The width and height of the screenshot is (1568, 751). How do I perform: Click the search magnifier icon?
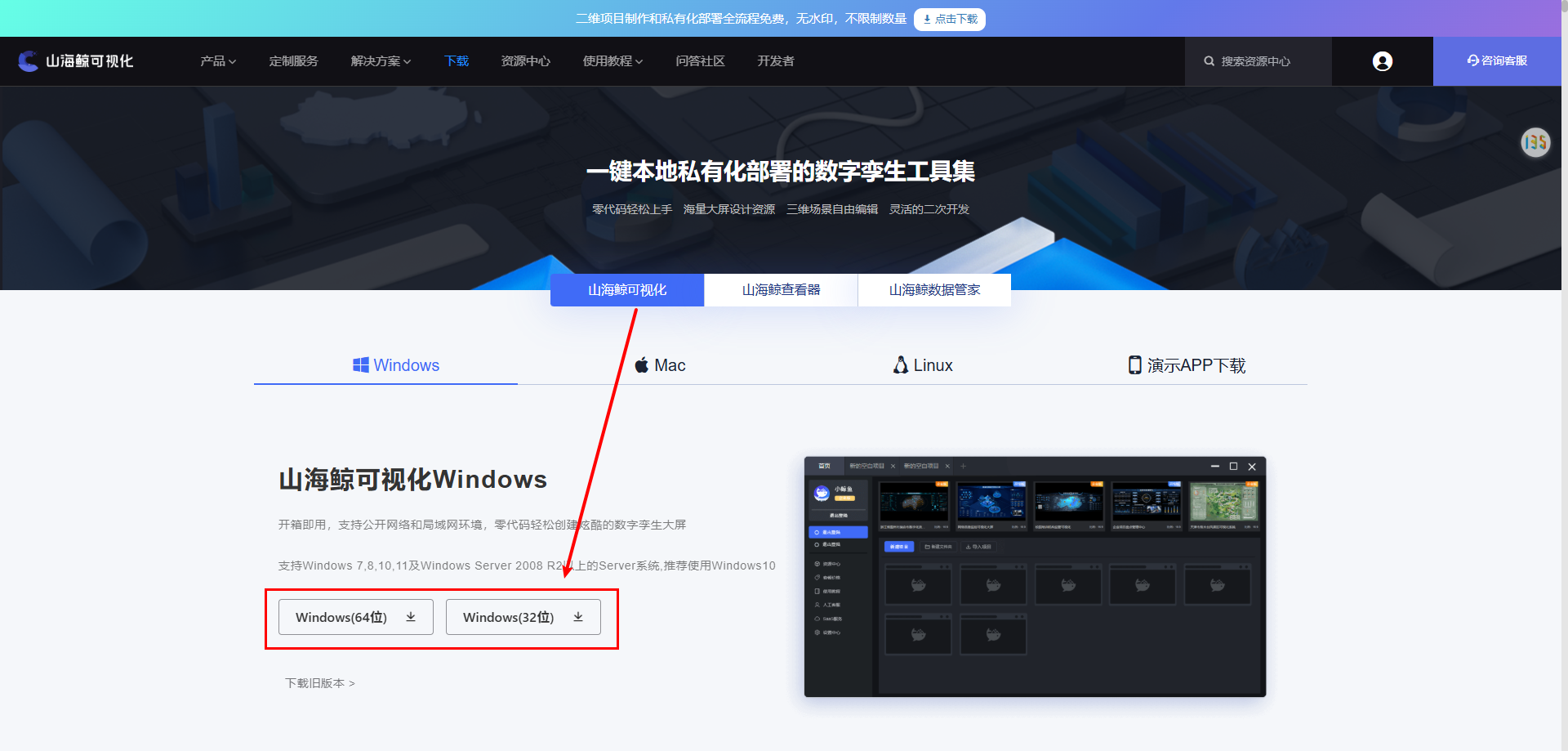[x=1209, y=61]
